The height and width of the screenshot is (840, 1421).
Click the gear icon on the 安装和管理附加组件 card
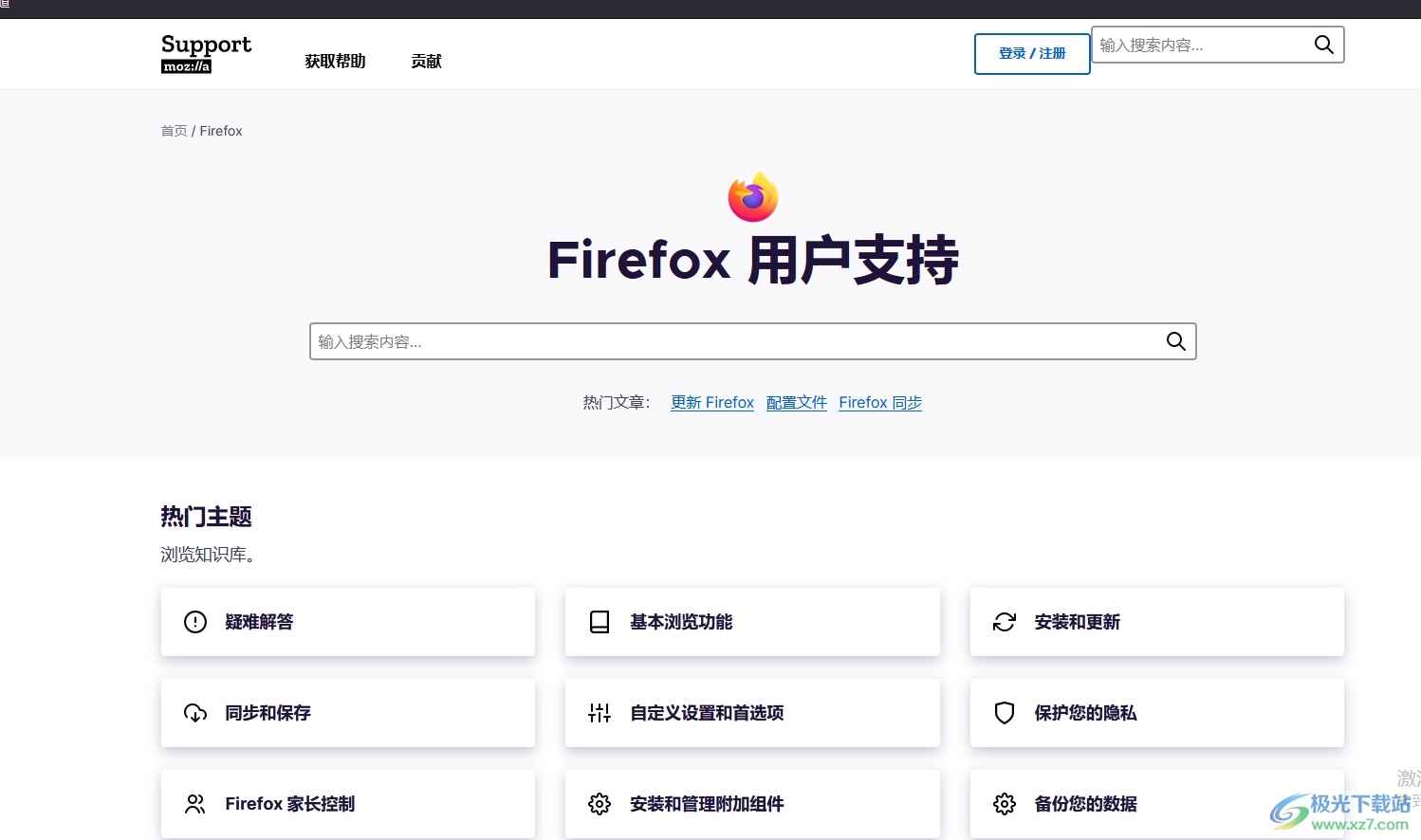coord(600,804)
